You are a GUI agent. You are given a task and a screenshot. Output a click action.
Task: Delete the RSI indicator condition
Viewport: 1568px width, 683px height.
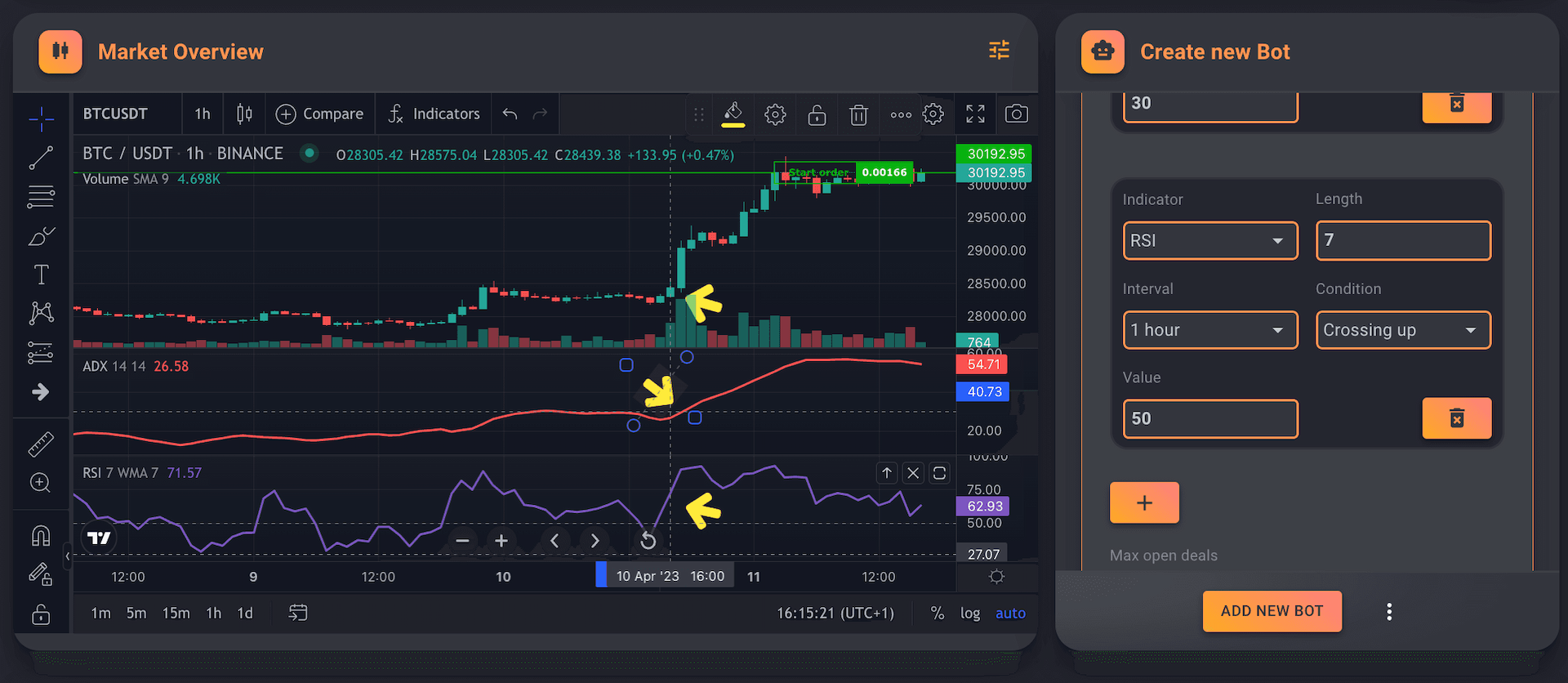1456,418
